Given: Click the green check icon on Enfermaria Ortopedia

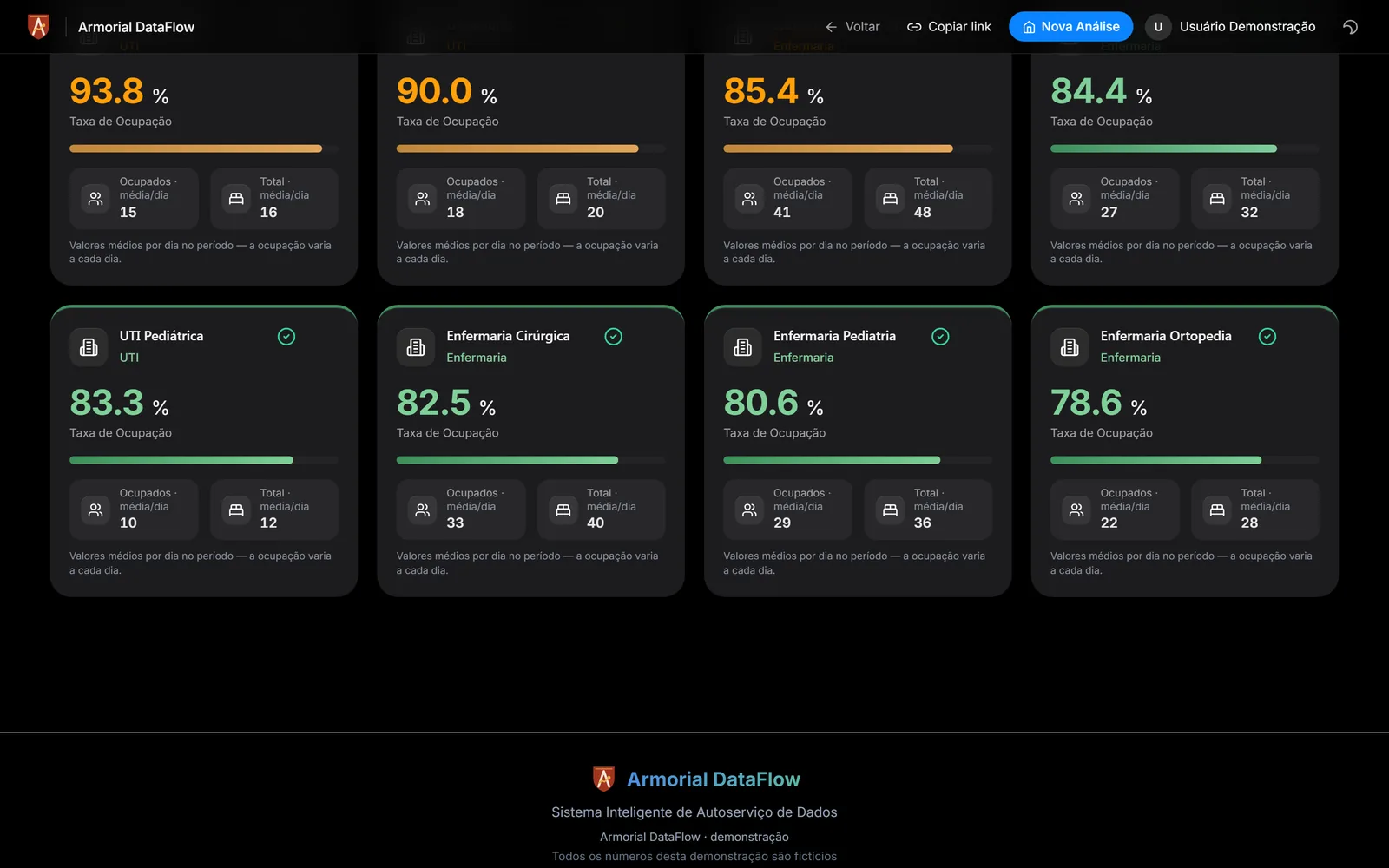Looking at the screenshot, I should pos(1267,337).
